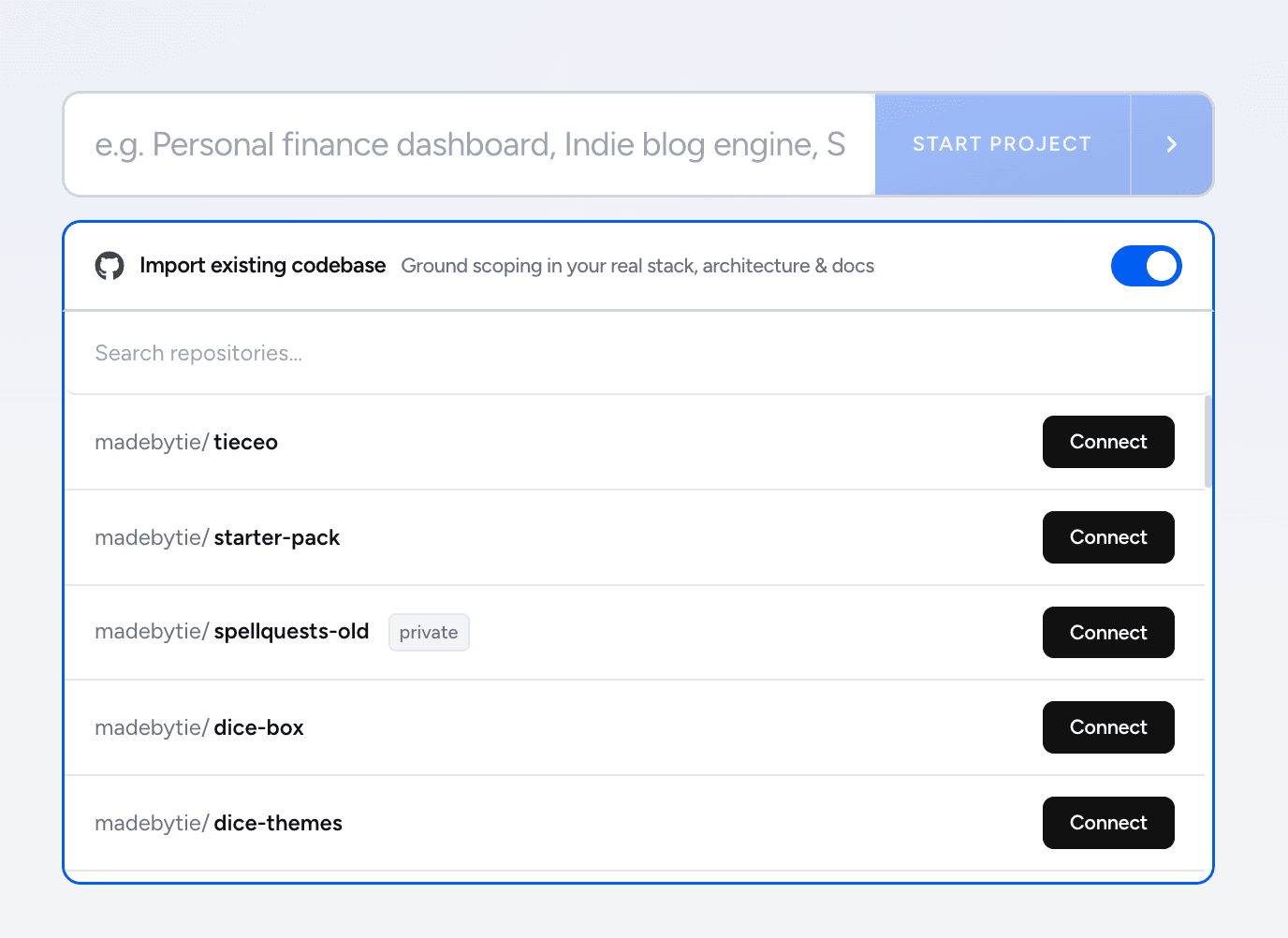
Task: Select the madebytie/tieceo repository name
Action: coord(186,442)
